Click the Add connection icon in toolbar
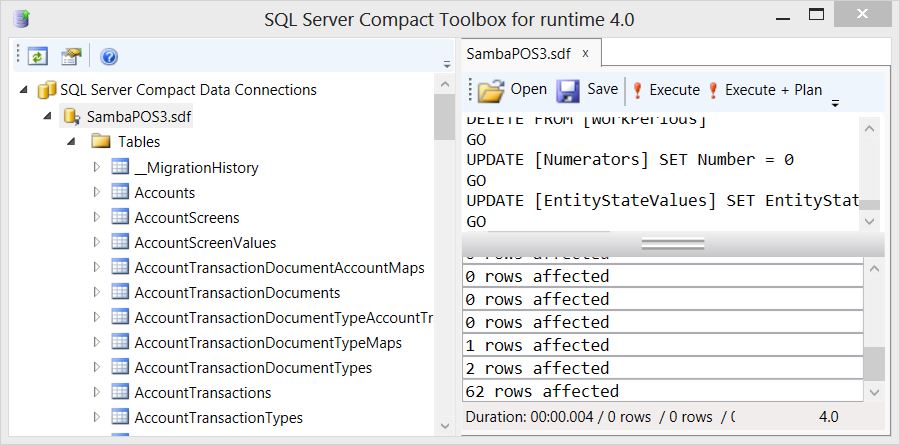900x445 pixels. click(x=70, y=56)
